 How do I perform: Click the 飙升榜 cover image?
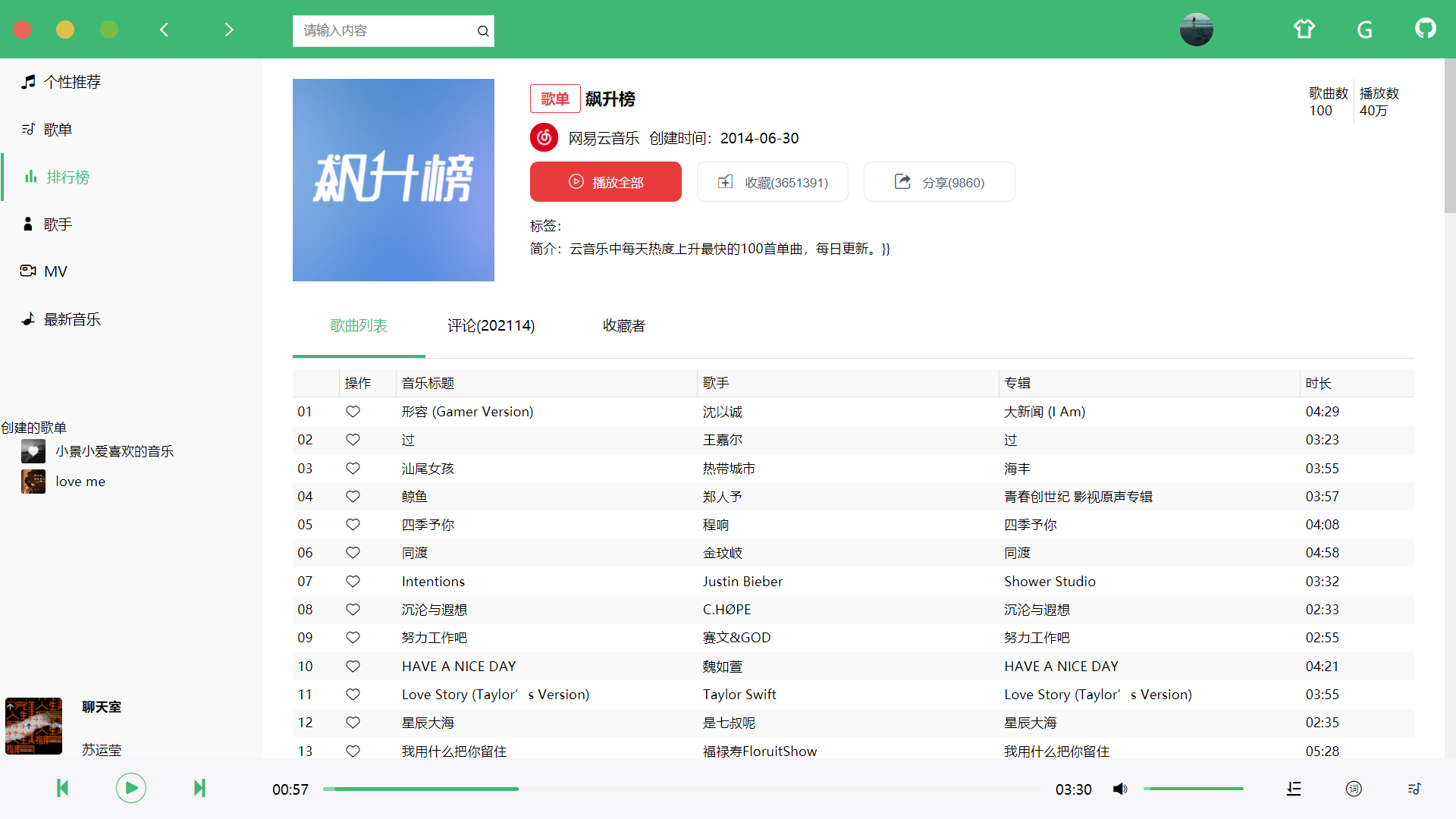click(393, 180)
